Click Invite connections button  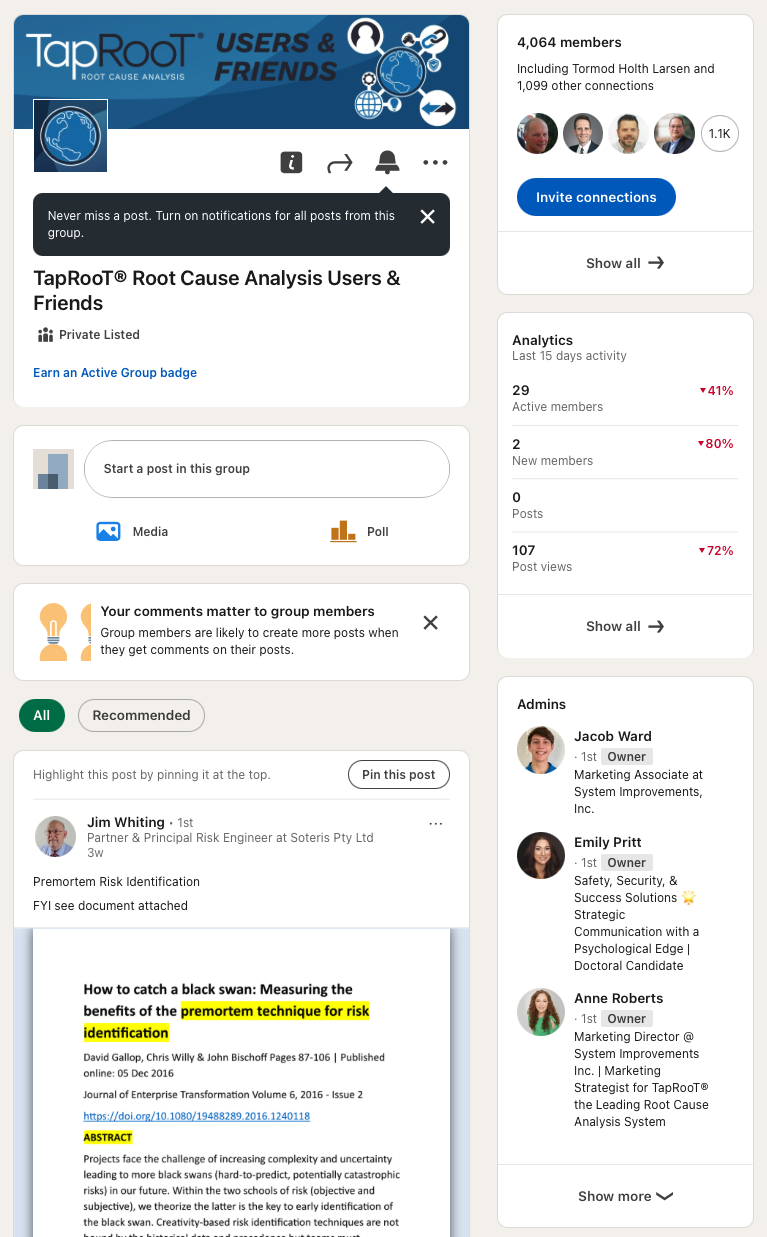596,197
